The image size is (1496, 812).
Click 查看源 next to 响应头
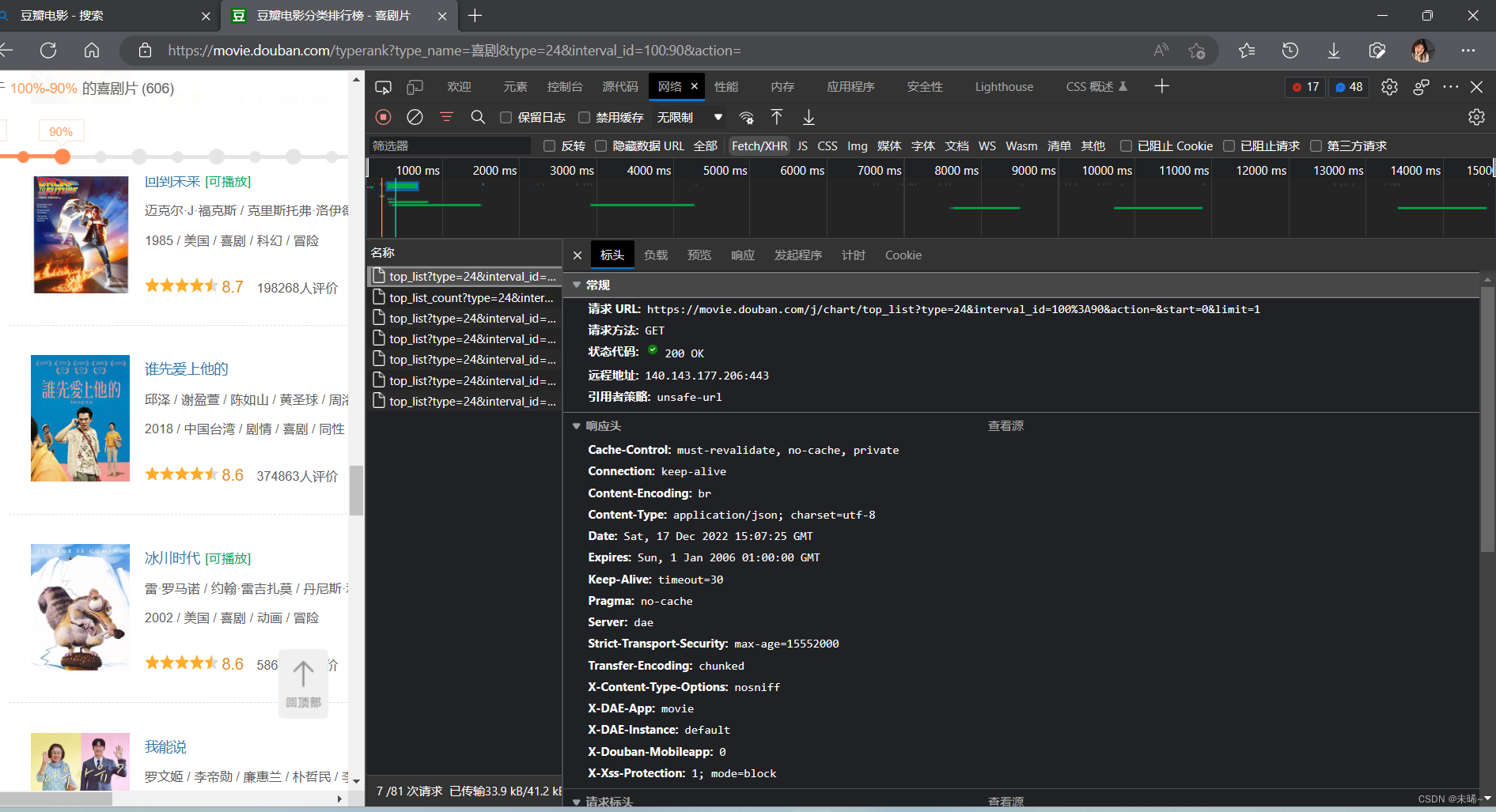click(1006, 426)
